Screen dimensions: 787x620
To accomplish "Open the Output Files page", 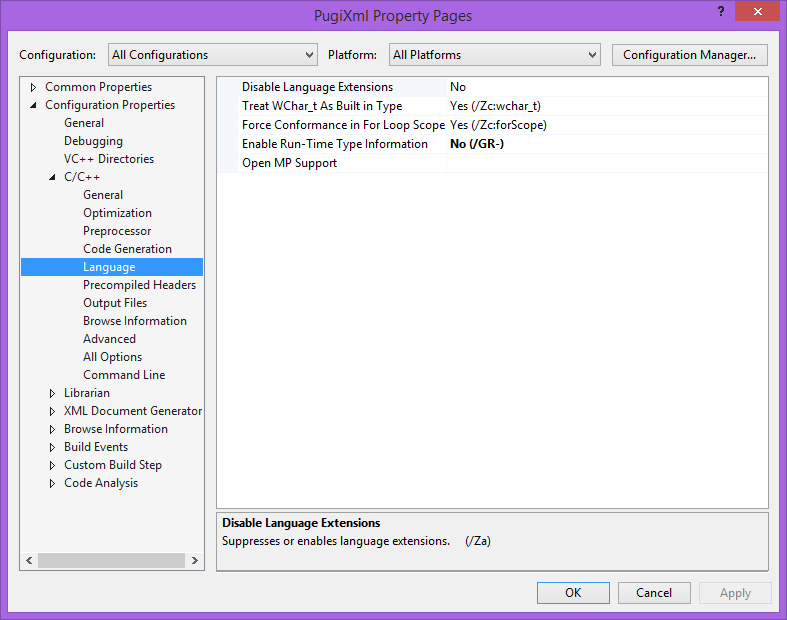I will tap(115, 303).
